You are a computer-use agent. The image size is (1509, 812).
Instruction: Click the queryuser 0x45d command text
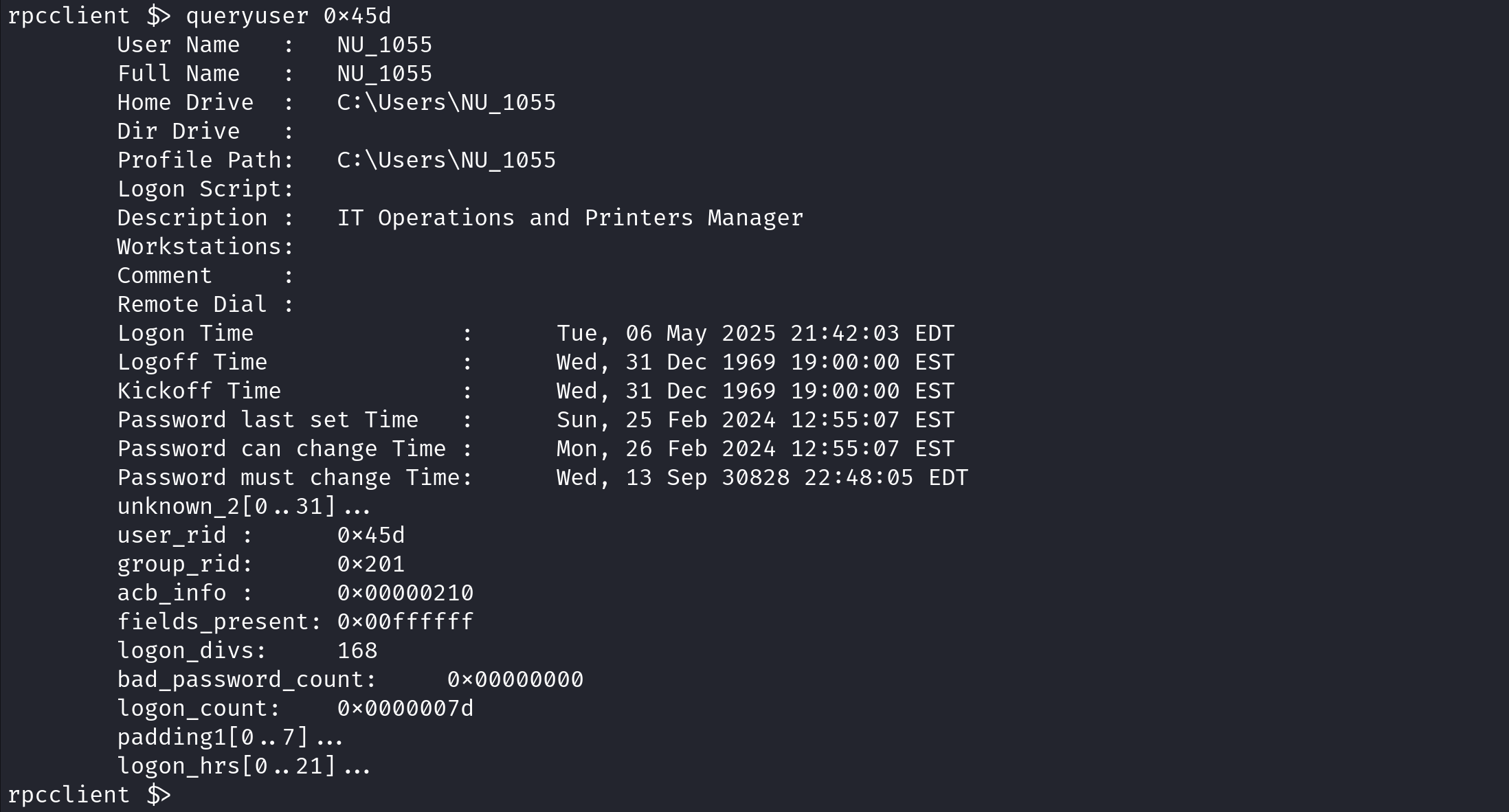click(x=289, y=16)
